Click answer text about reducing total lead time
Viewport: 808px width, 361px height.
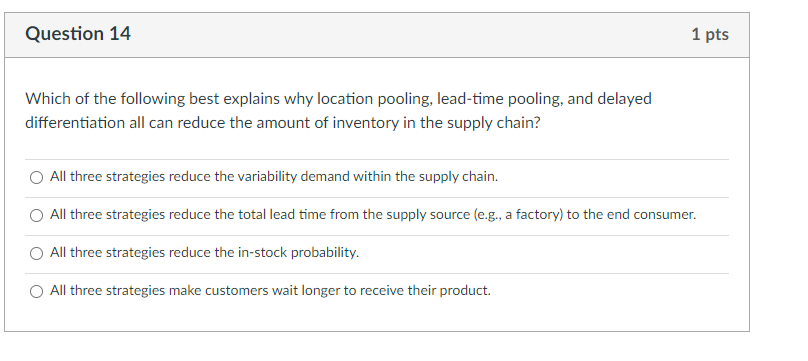tap(373, 215)
